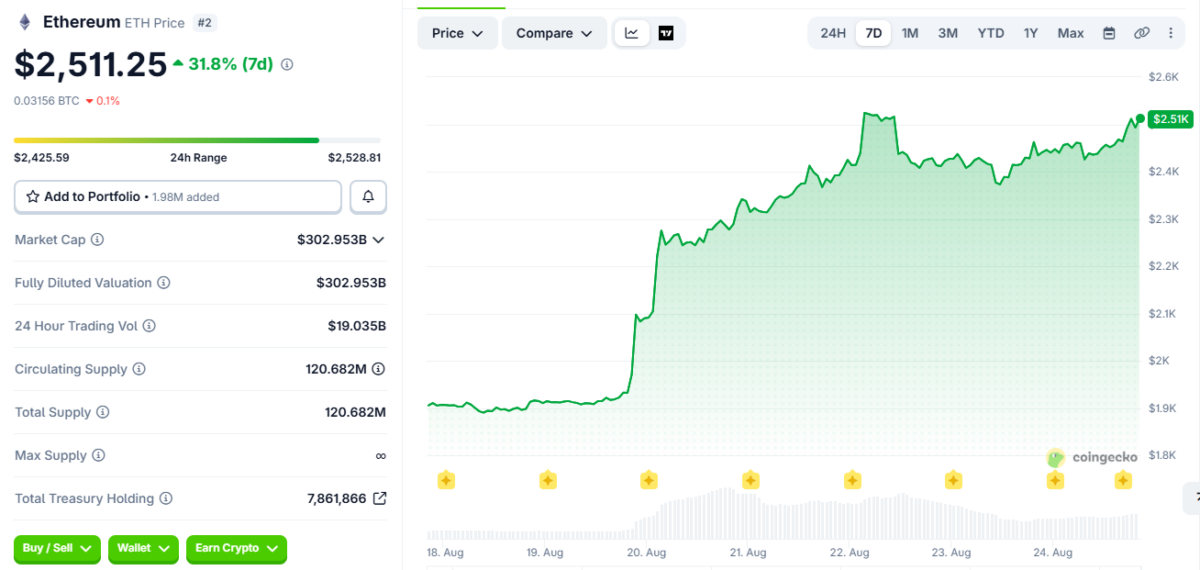
Task: Open info tooltip next to 31.8% (7d)
Action: point(287,64)
